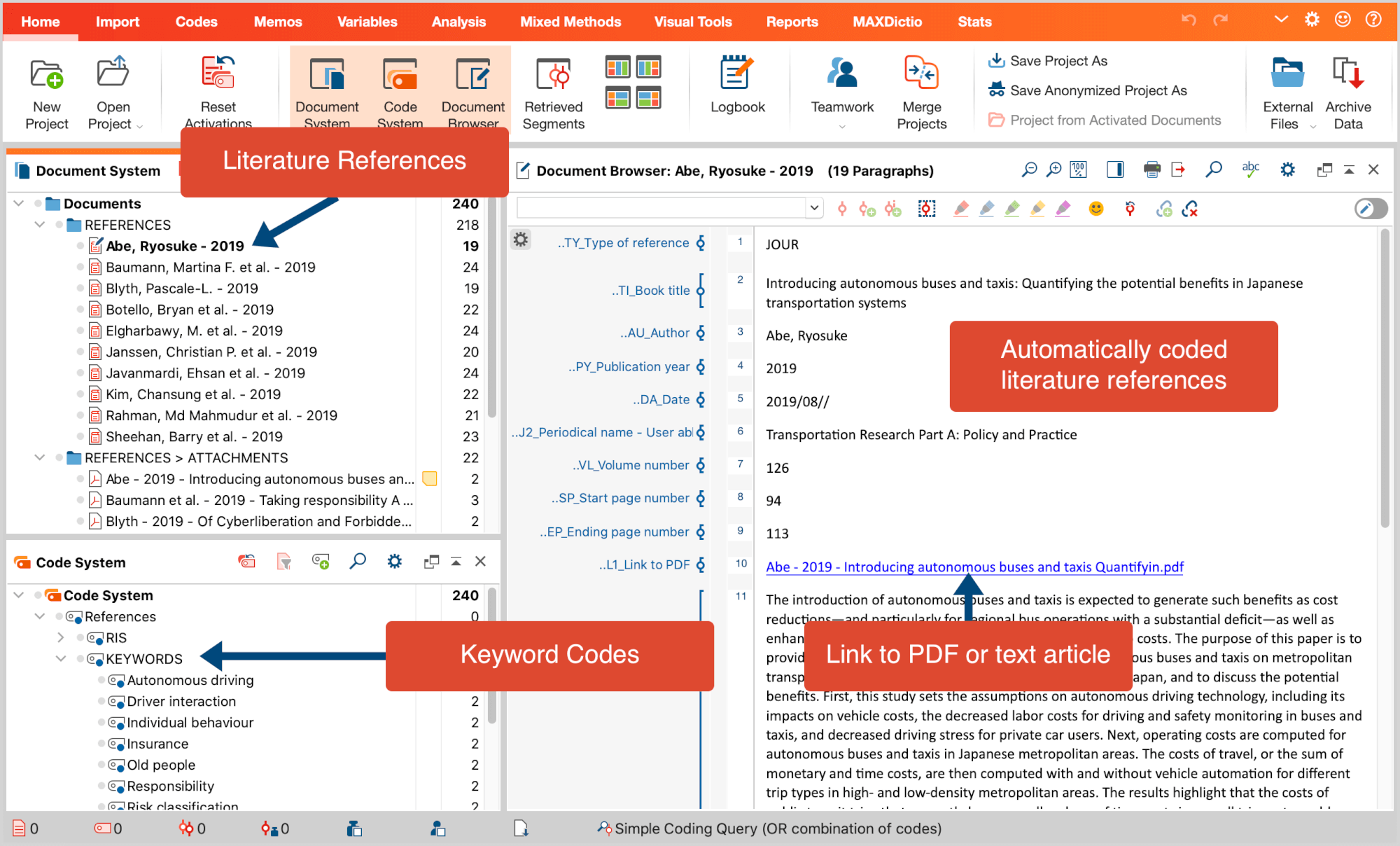1400x846 pixels.
Task: Switch to the Mixed Methods tab
Action: pyautogui.click(x=570, y=21)
